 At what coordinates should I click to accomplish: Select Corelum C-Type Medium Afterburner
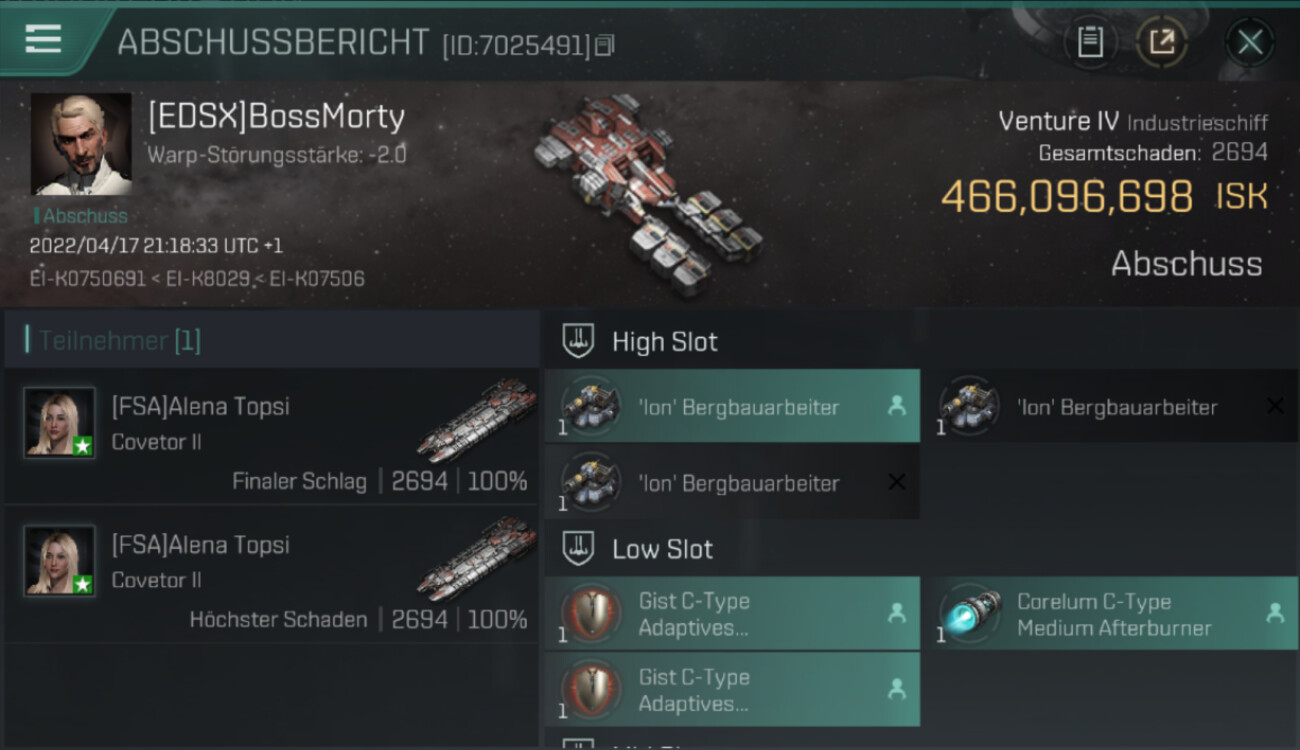pyautogui.click(x=1110, y=613)
